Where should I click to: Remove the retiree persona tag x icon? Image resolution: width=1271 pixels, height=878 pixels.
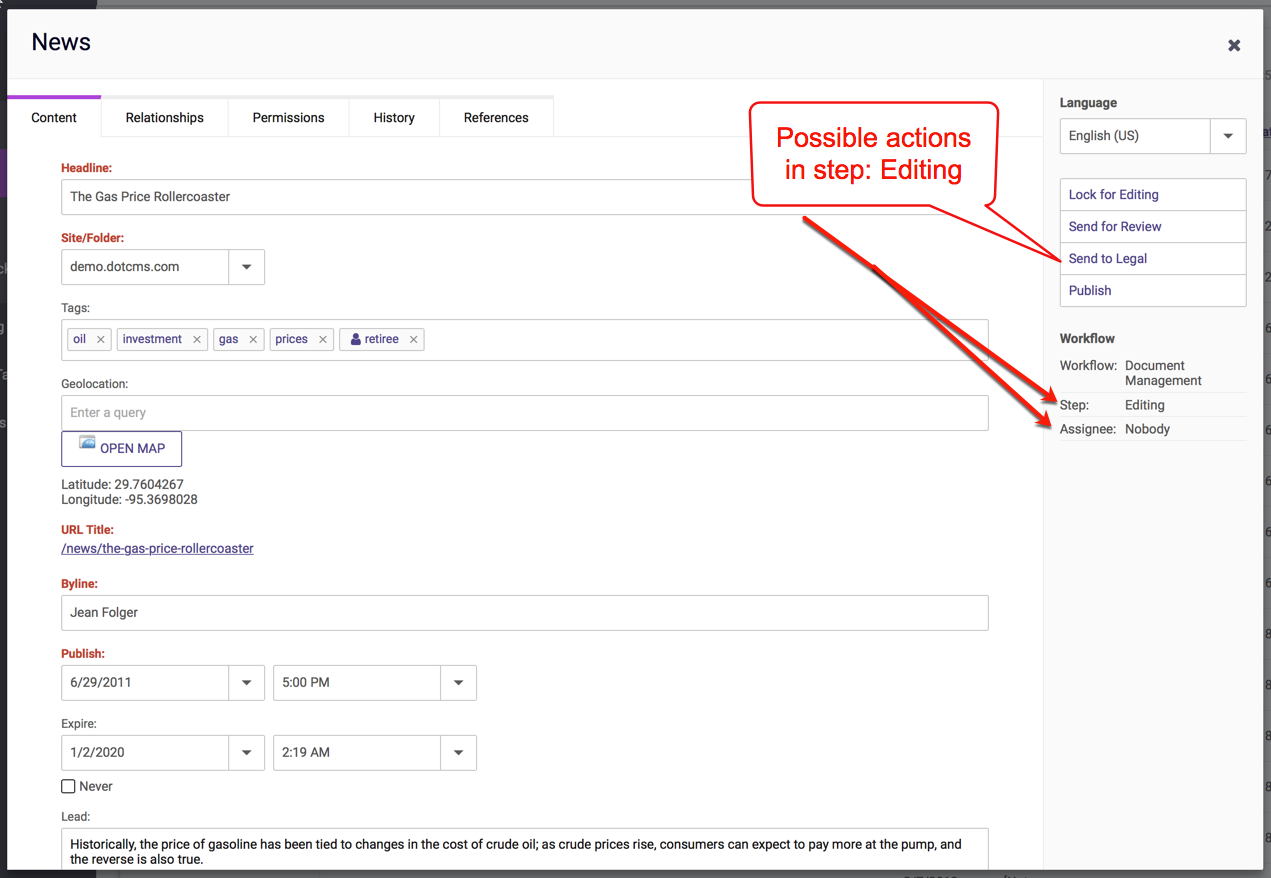point(414,340)
